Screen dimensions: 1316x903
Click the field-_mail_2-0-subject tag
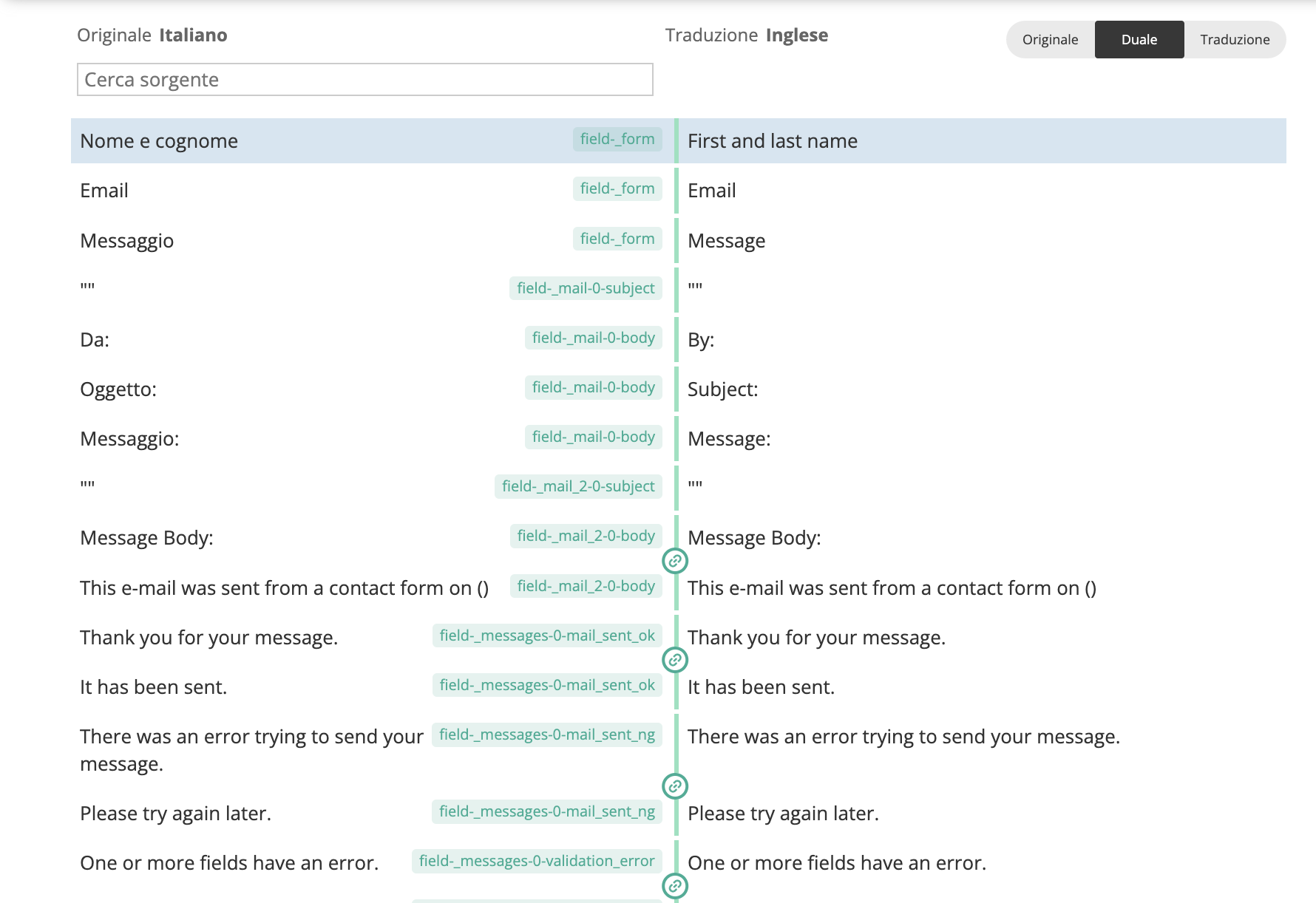(x=578, y=486)
